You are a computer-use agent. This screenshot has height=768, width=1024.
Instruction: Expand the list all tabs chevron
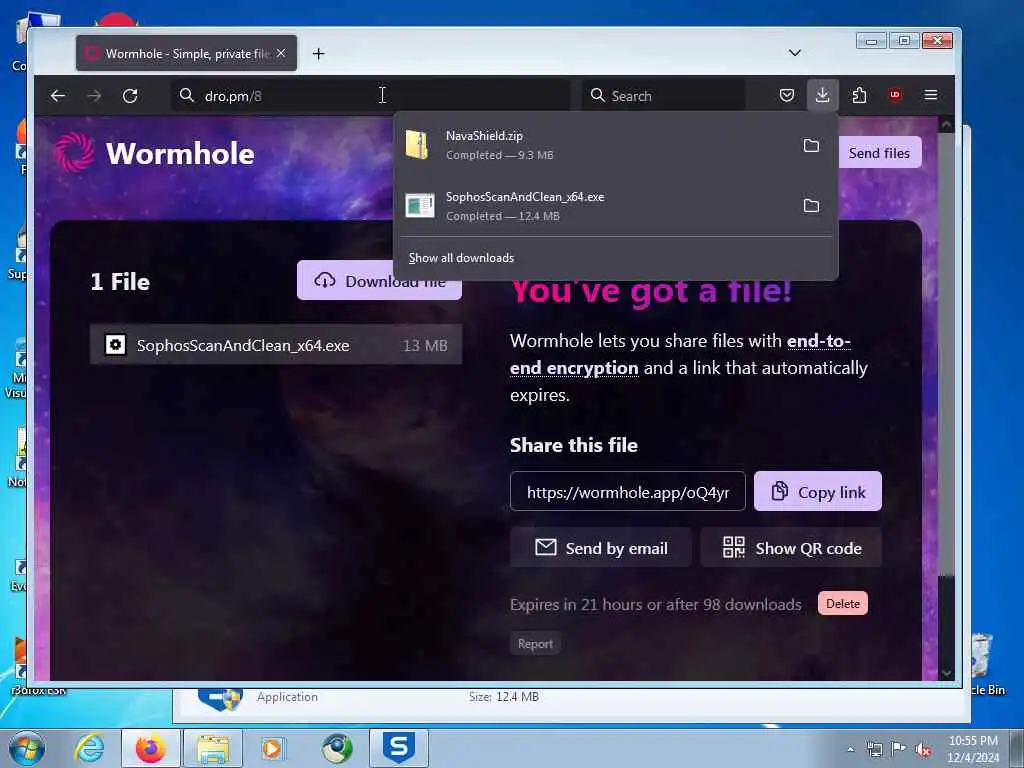(794, 53)
